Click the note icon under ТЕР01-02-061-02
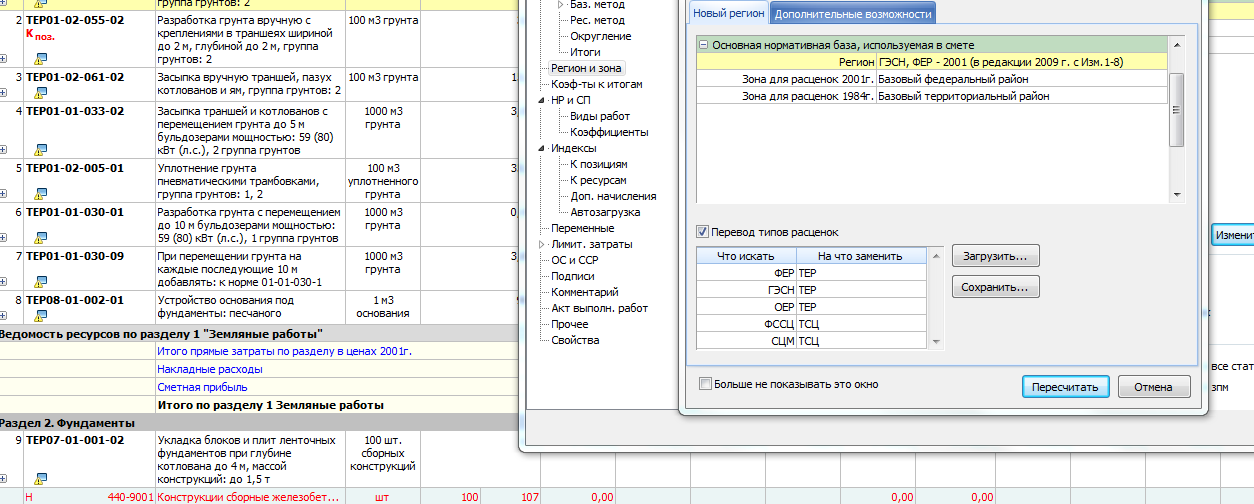 click(41, 92)
